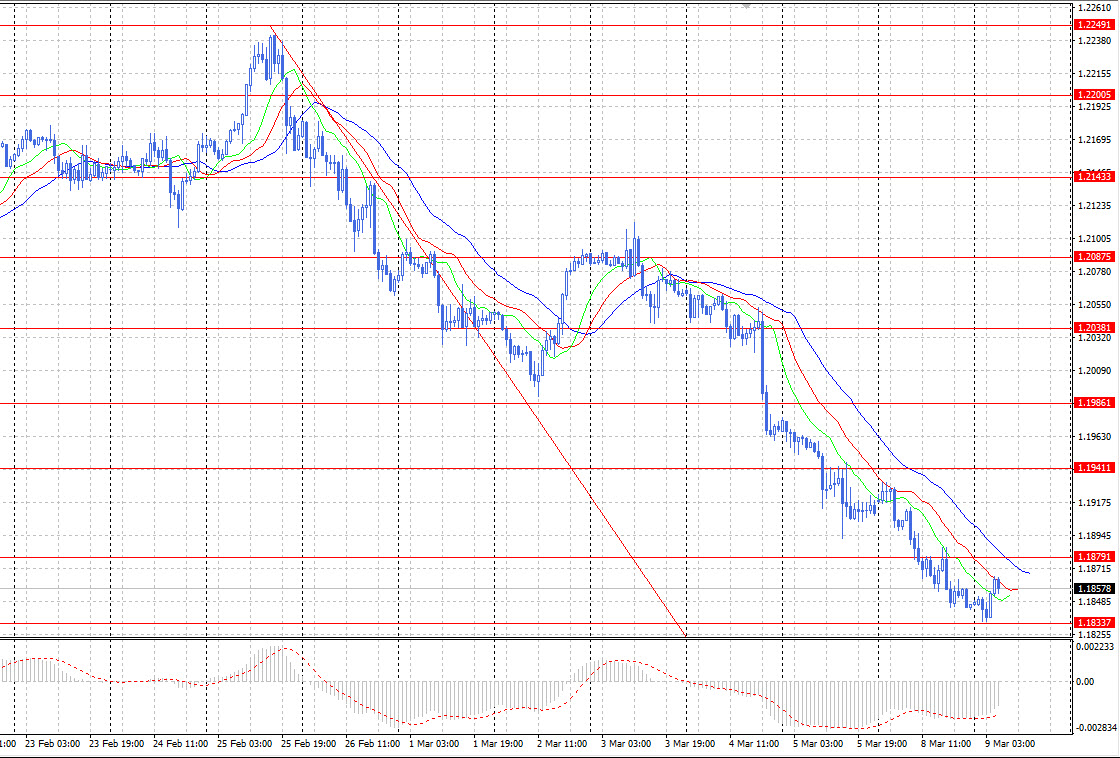Select the 1.21695 price scale value
Viewport: 1120px width, 758px height.
click(1094, 140)
